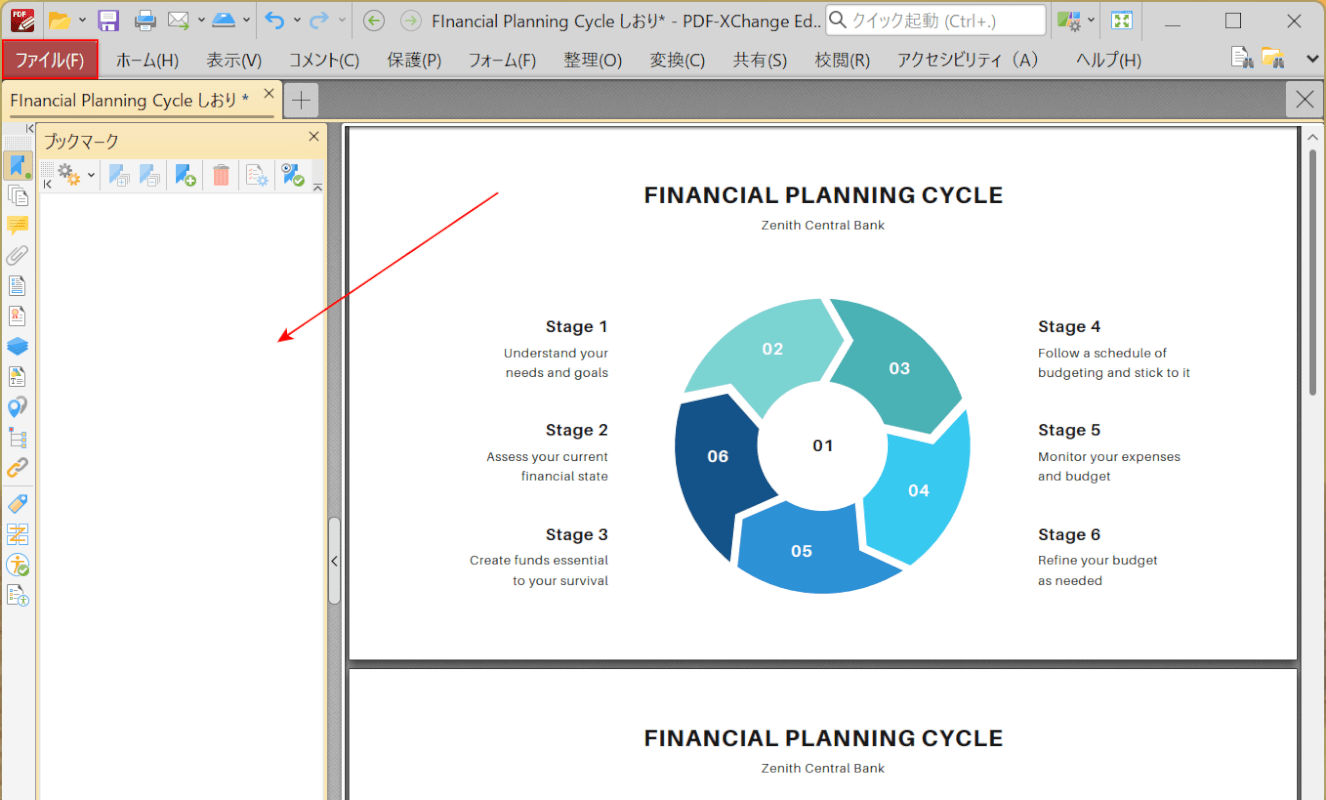The image size is (1326, 800).
Task: Send document by email icon
Action: point(178,20)
